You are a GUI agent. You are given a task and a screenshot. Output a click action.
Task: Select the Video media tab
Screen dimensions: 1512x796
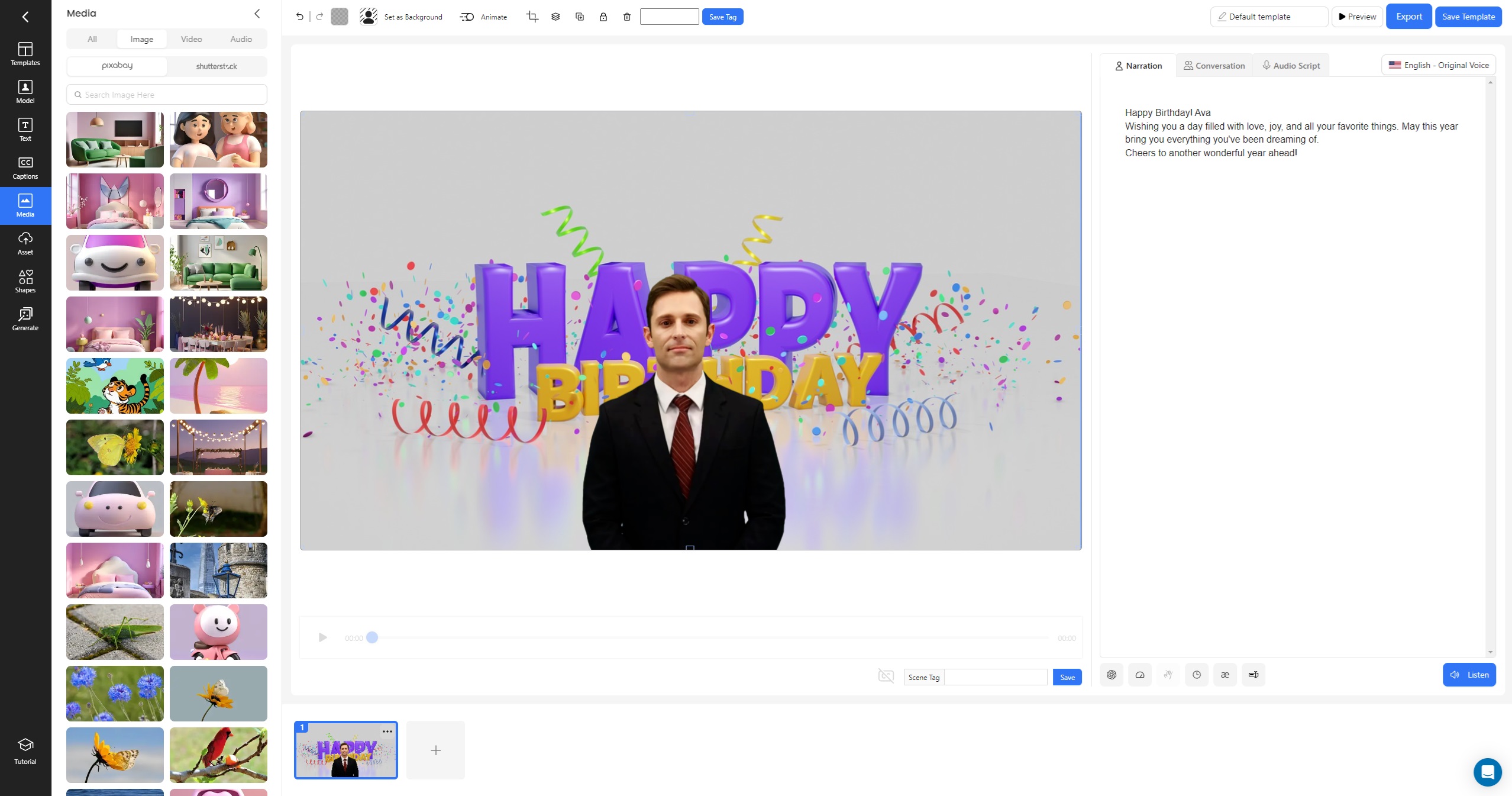pos(191,39)
